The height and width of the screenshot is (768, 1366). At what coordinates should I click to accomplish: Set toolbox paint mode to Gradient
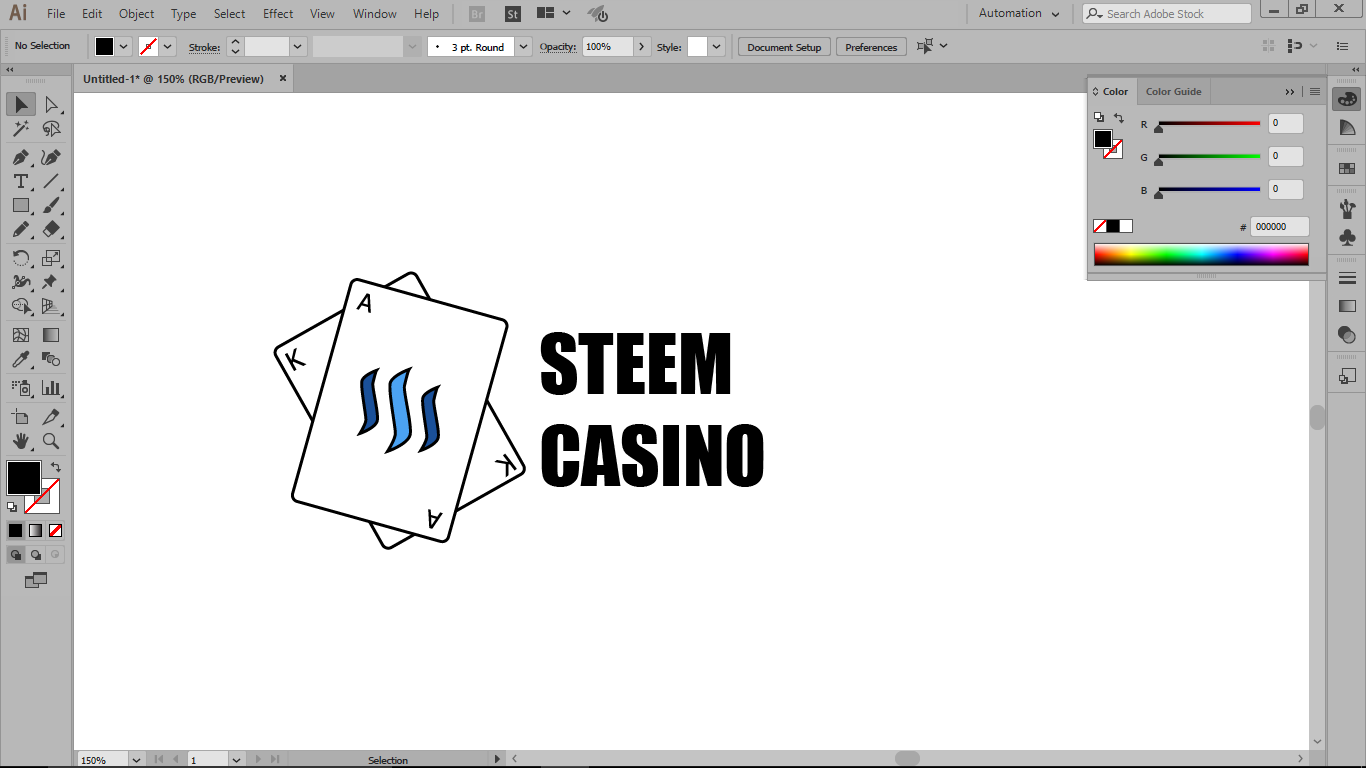[x=36, y=530]
